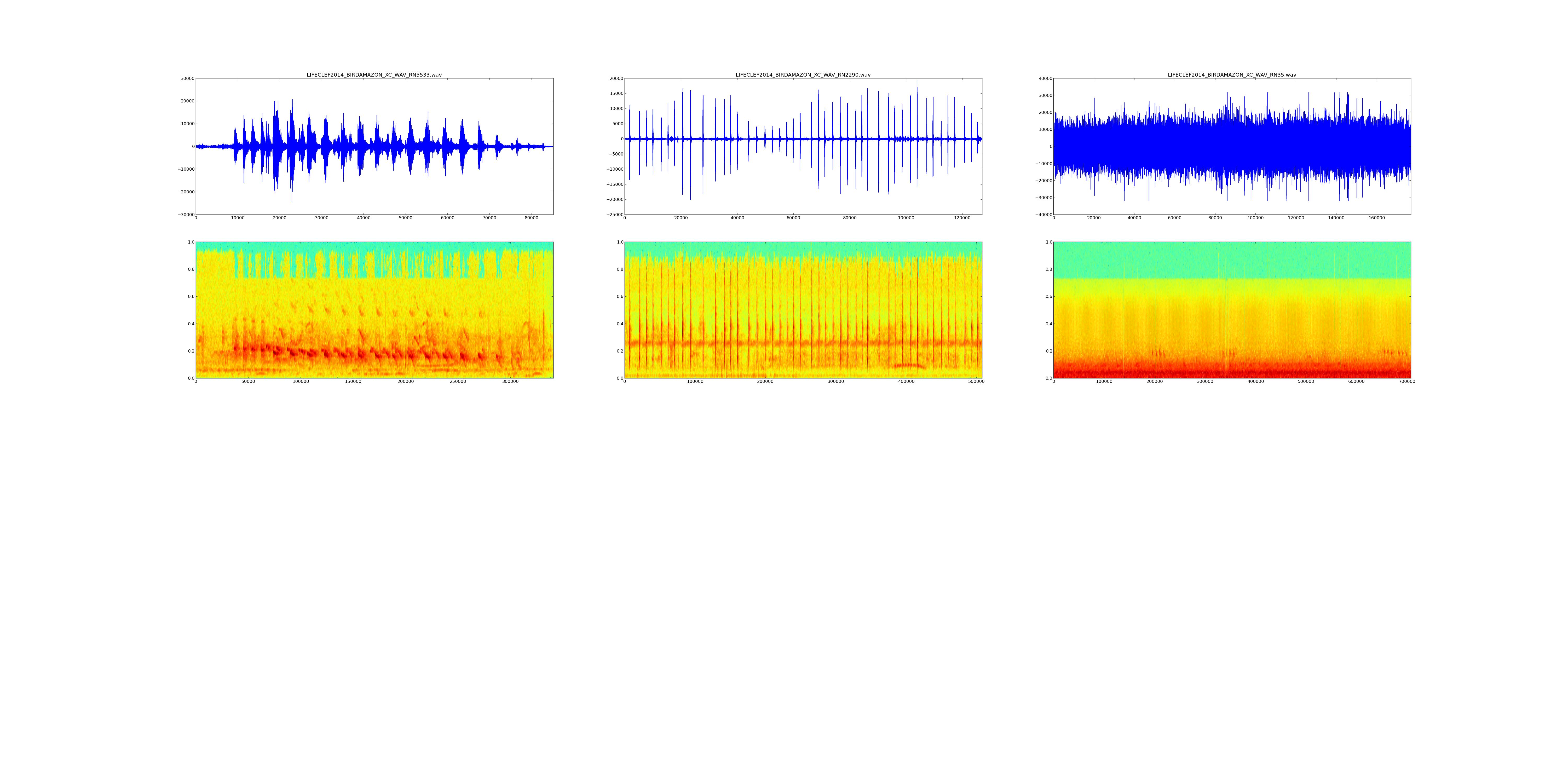Click inside the RN35 waveform plot
This screenshot has height=784, width=1568.
point(1231,146)
